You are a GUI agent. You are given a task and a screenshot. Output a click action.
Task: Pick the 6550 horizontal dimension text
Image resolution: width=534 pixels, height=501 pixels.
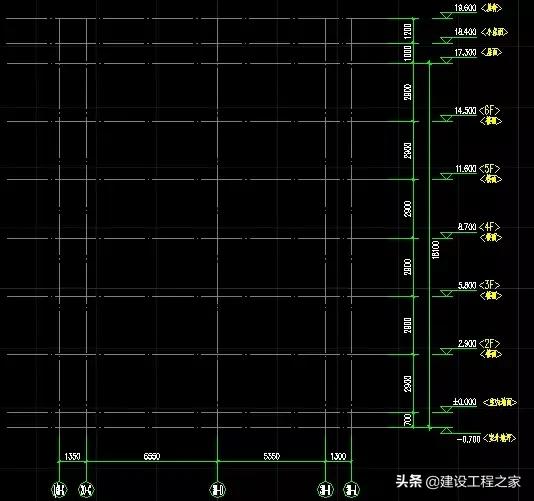point(152,456)
